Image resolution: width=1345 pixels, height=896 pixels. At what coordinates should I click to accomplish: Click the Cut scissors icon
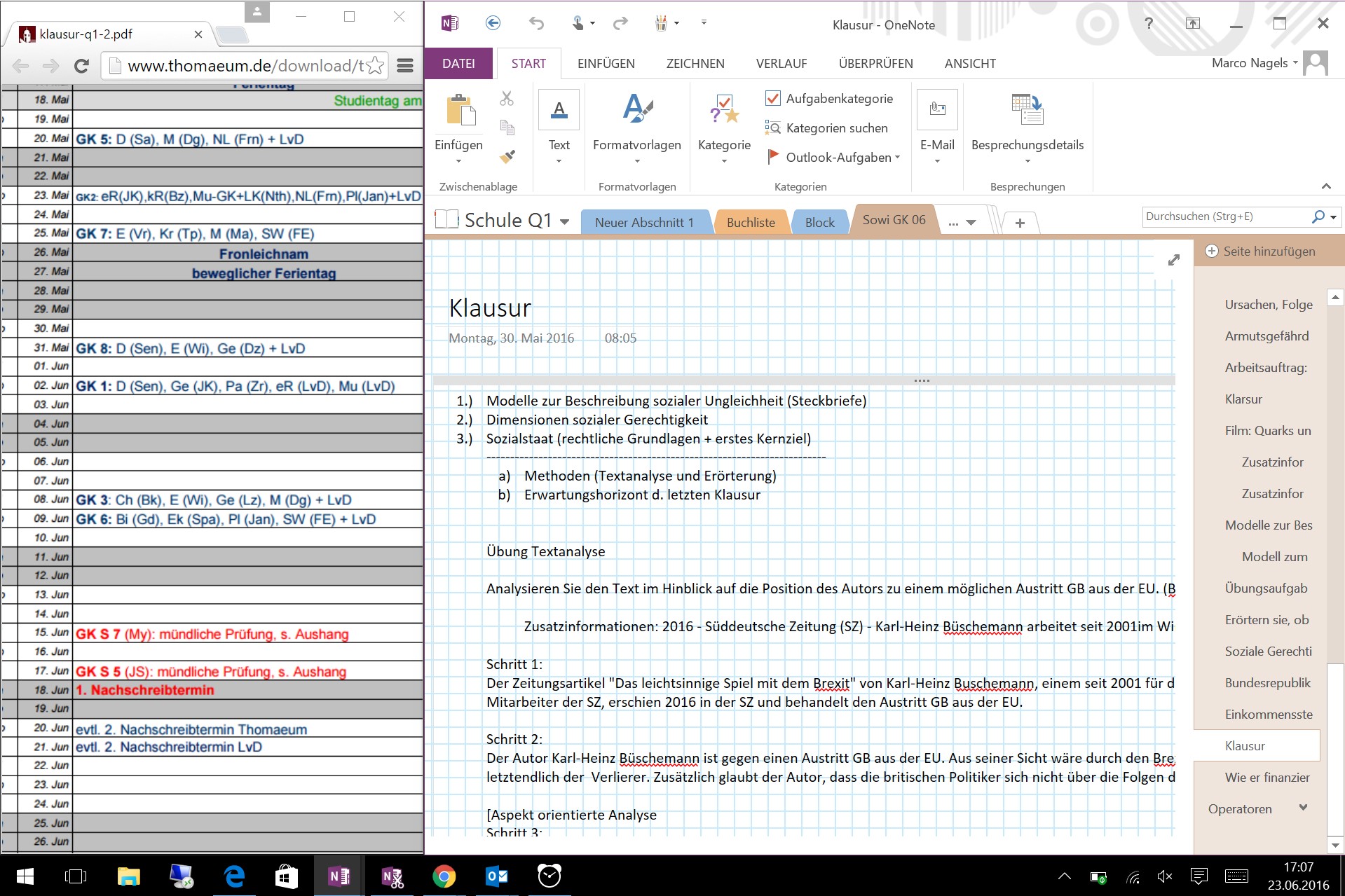pyautogui.click(x=507, y=98)
